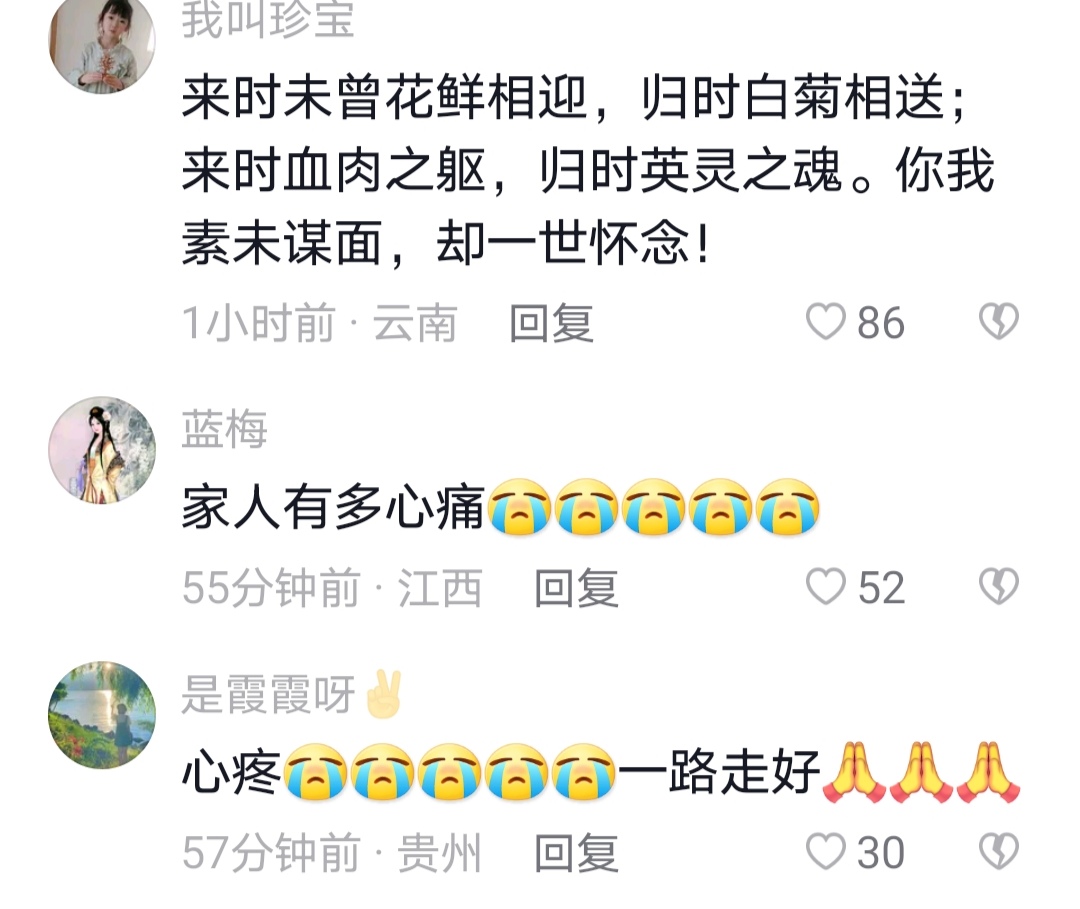Open 我叫珍宝's profile avatar
1080x909 pixels.
point(102,41)
